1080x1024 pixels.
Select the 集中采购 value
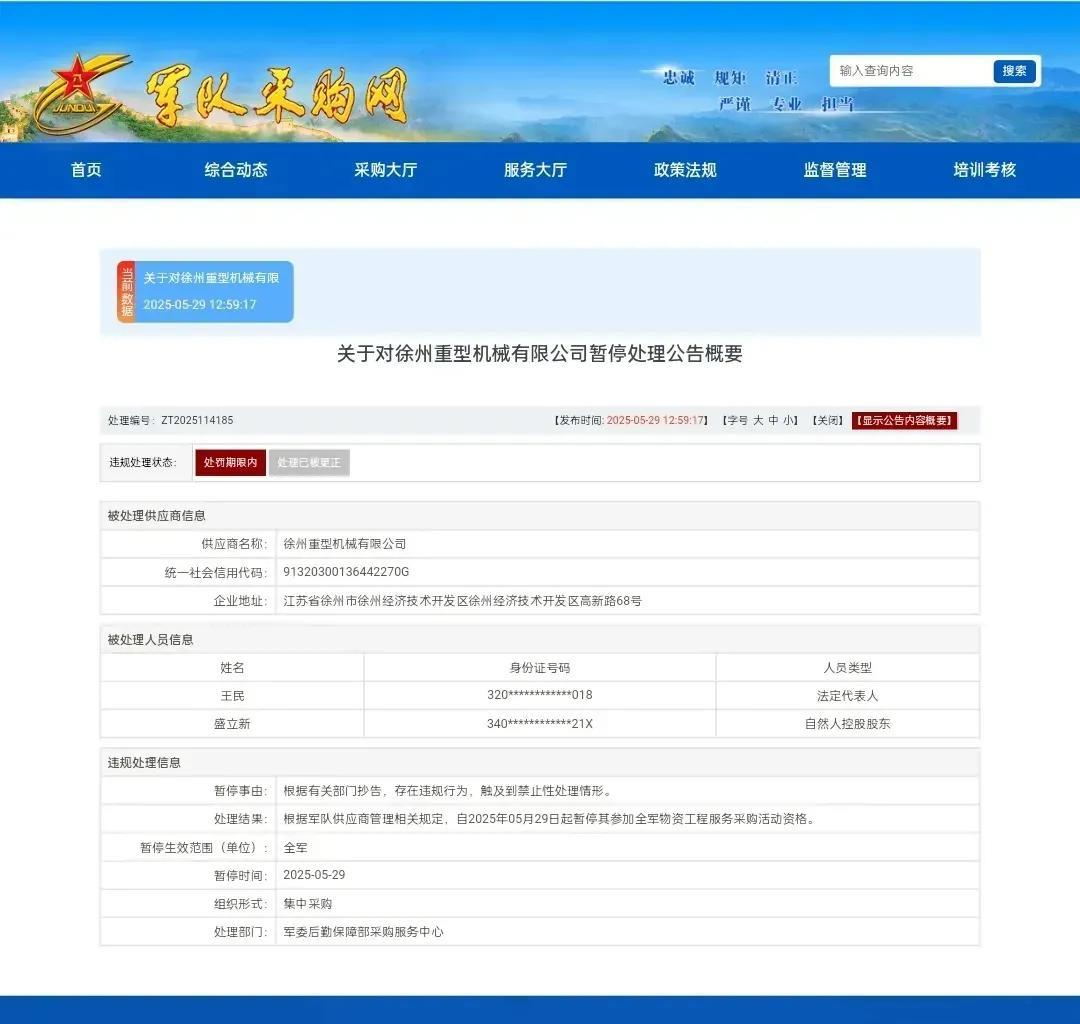[x=308, y=904]
